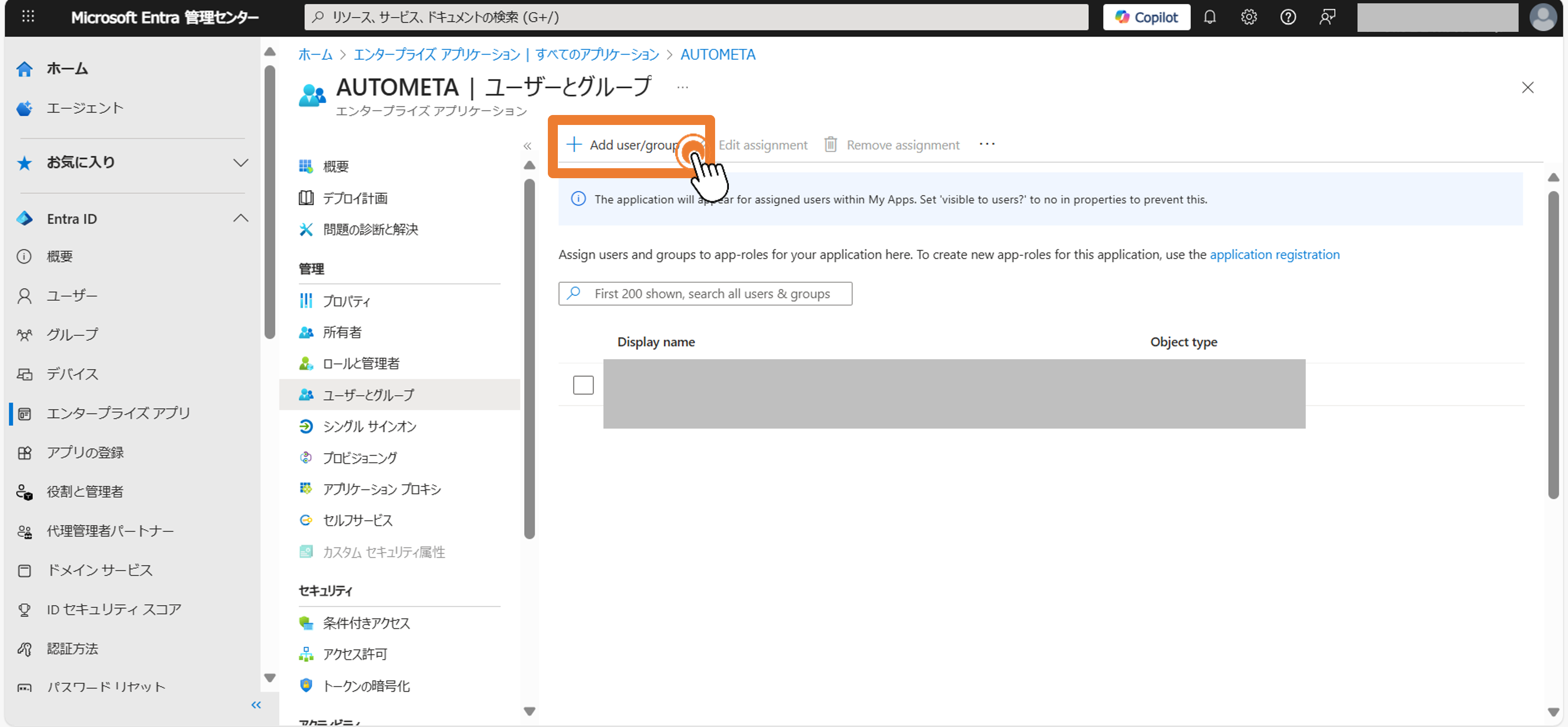Open portal settings gear

tap(1248, 17)
